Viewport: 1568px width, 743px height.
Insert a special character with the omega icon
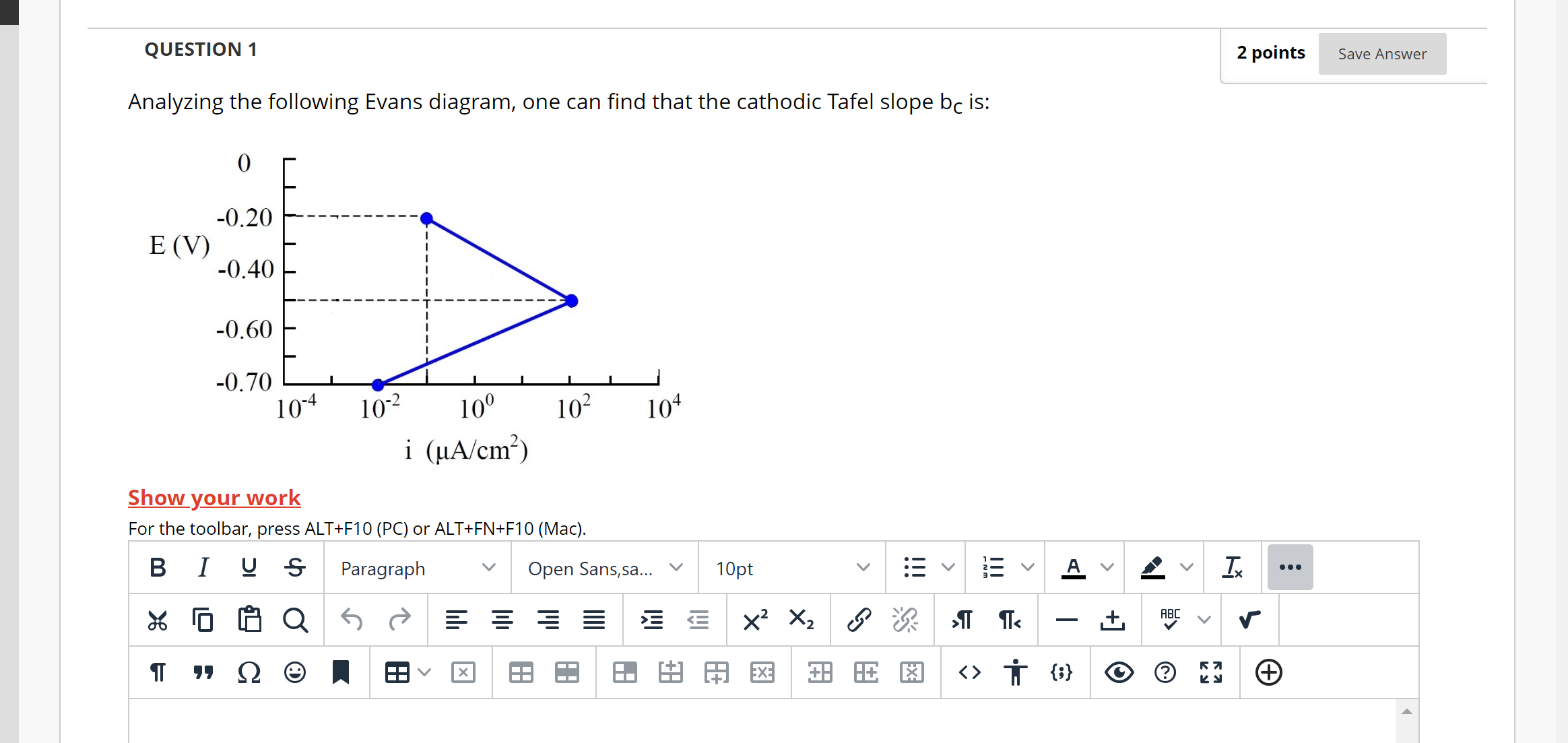(x=249, y=672)
